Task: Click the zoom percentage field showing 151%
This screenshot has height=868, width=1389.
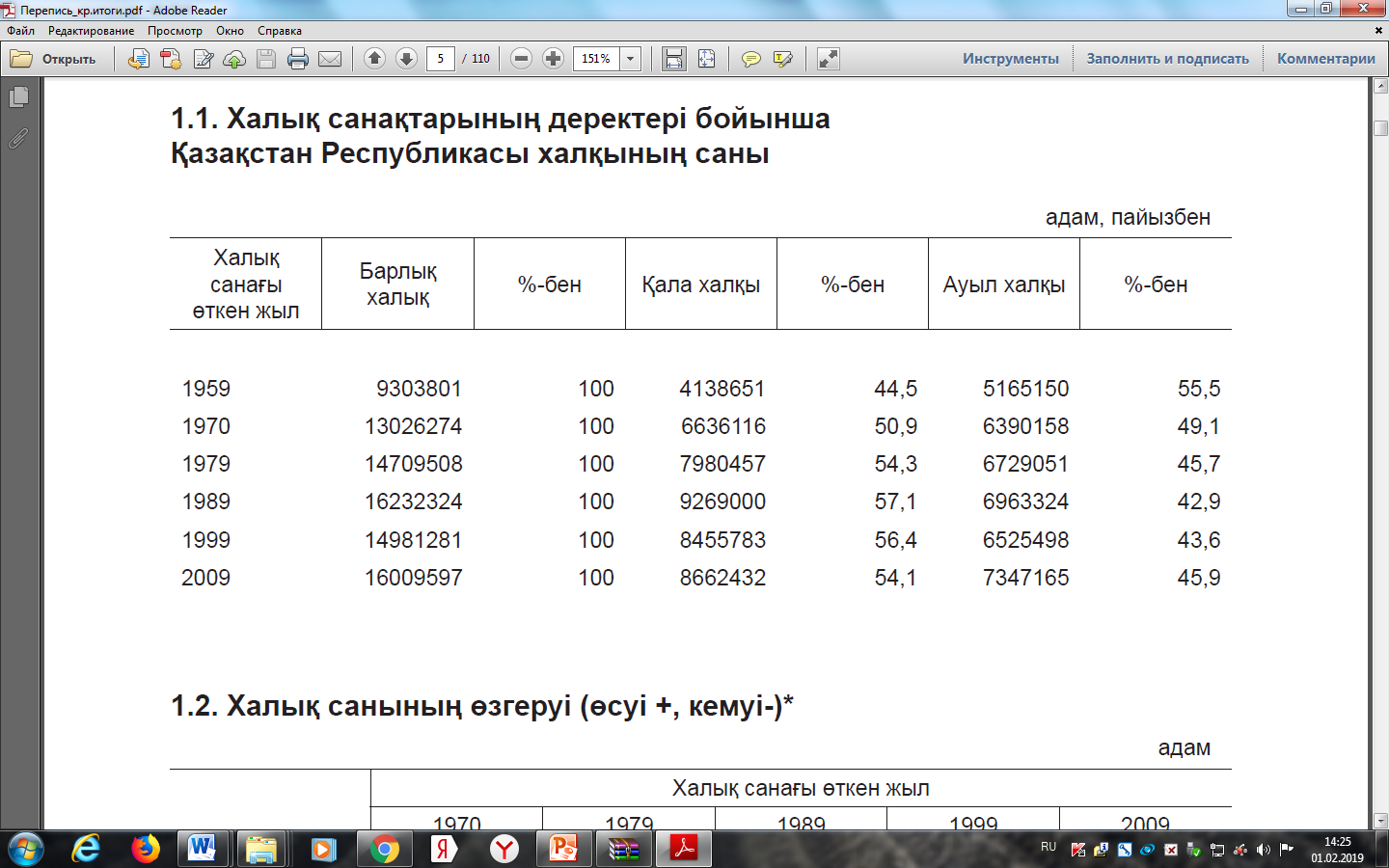Action: click(596, 59)
